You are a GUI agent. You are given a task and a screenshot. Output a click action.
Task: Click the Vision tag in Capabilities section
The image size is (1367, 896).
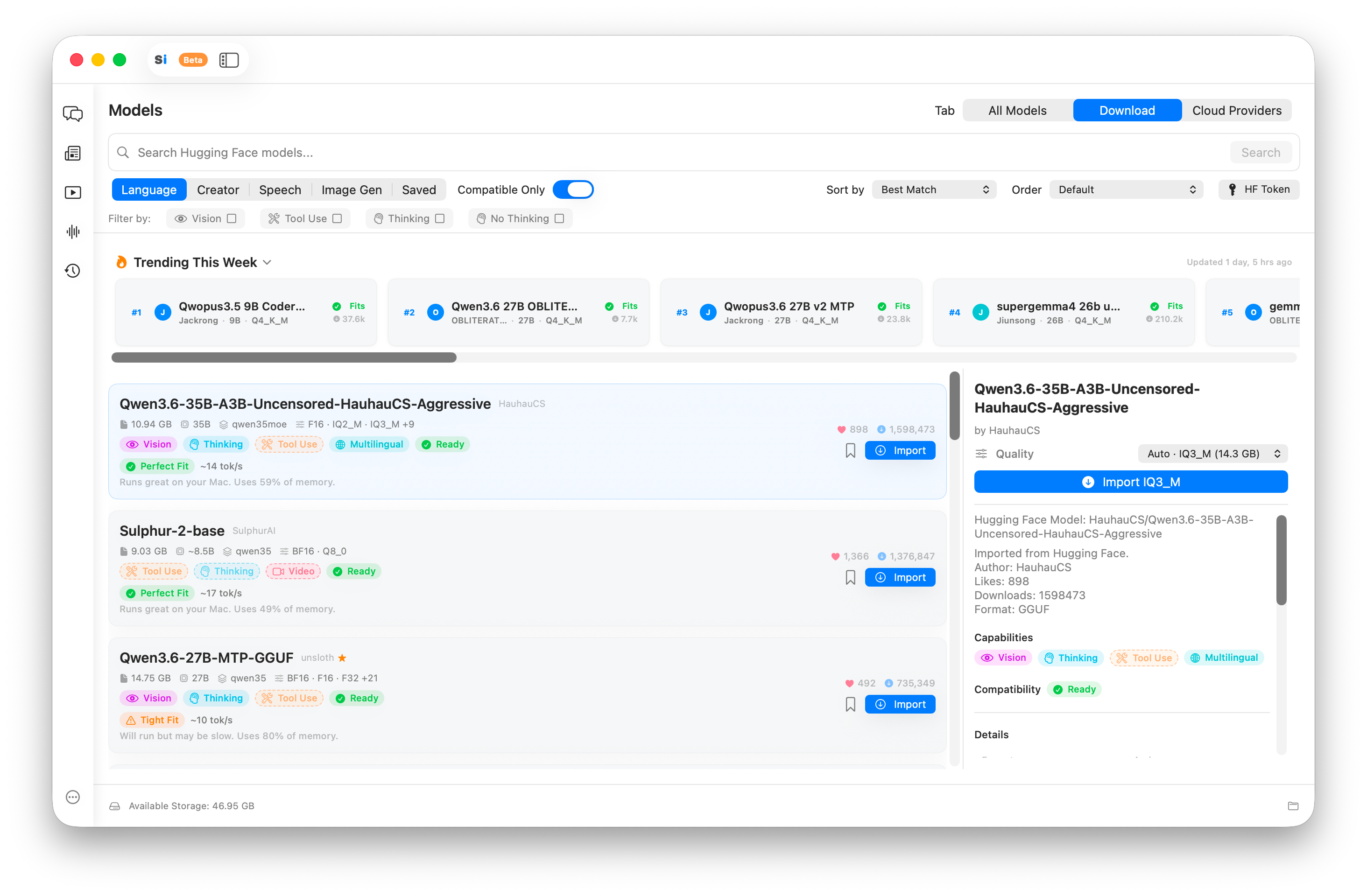click(x=1003, y=658)
